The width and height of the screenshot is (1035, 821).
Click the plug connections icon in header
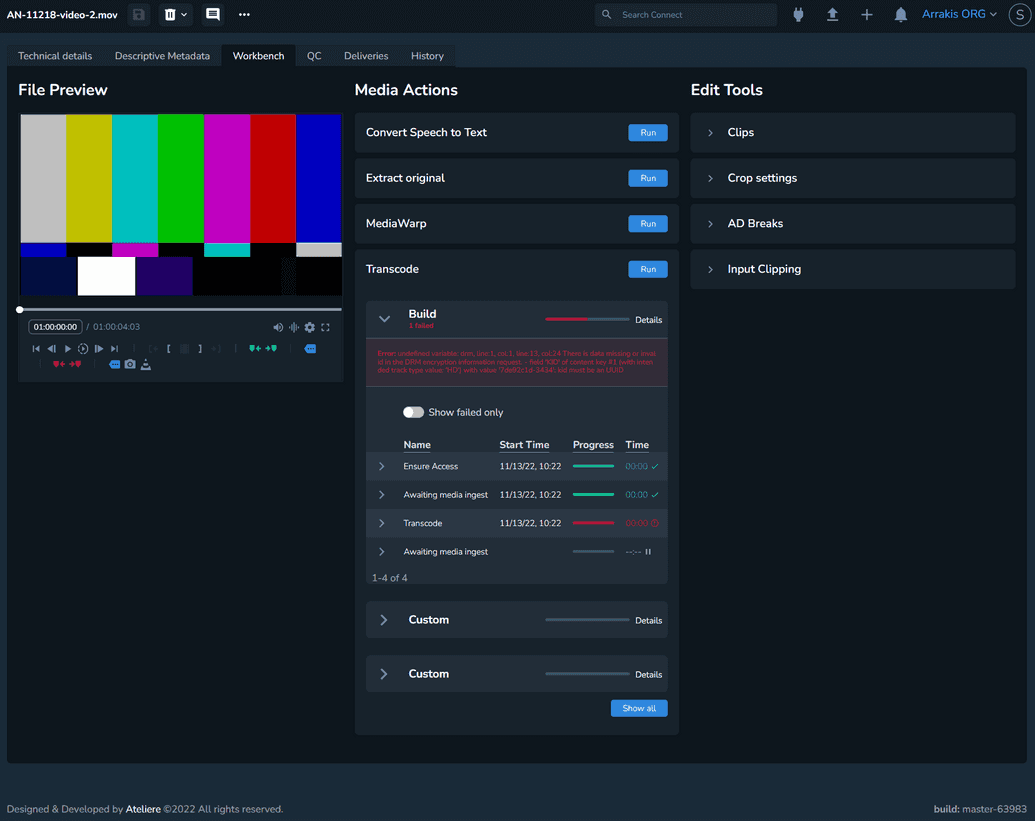(x=798, y=15)
